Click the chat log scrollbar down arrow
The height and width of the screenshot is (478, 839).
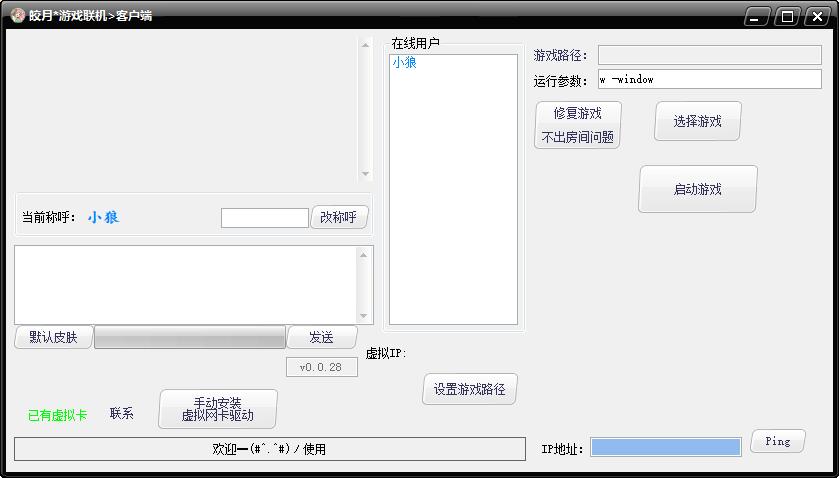[365, 174]
